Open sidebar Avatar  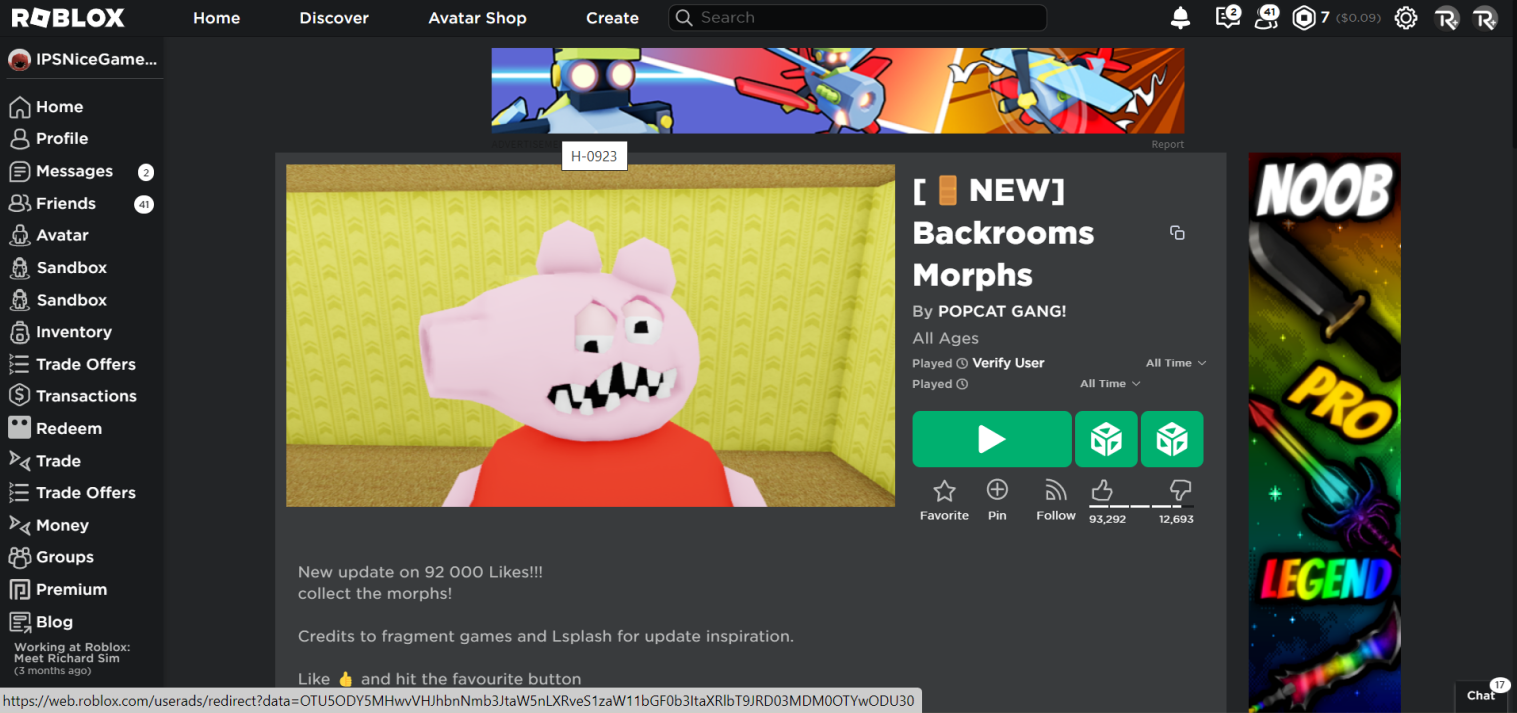click(62, 235)
